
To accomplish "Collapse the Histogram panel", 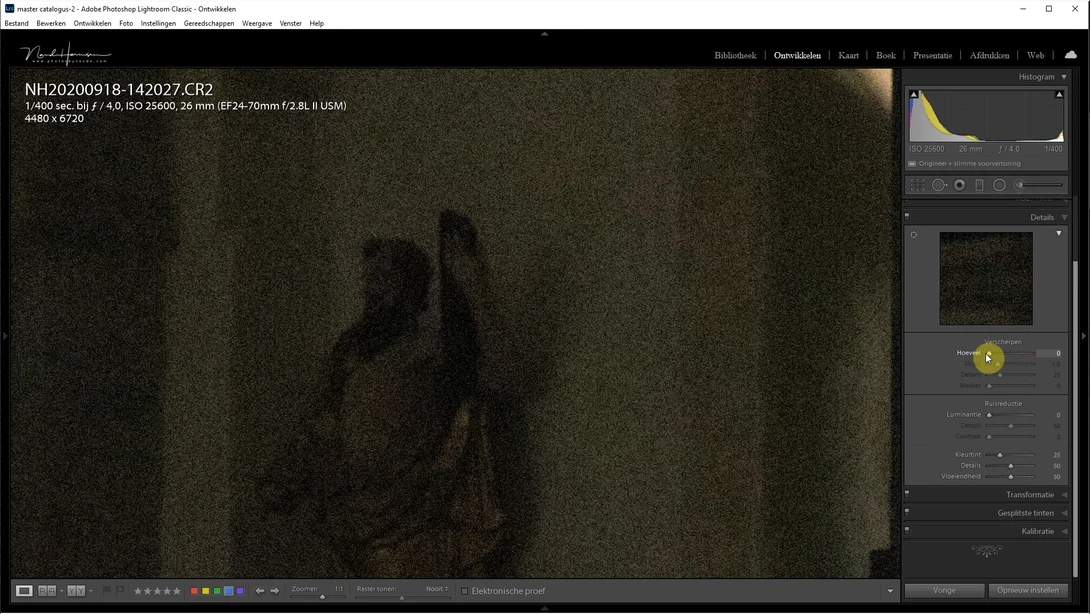I will [1064, 76].
